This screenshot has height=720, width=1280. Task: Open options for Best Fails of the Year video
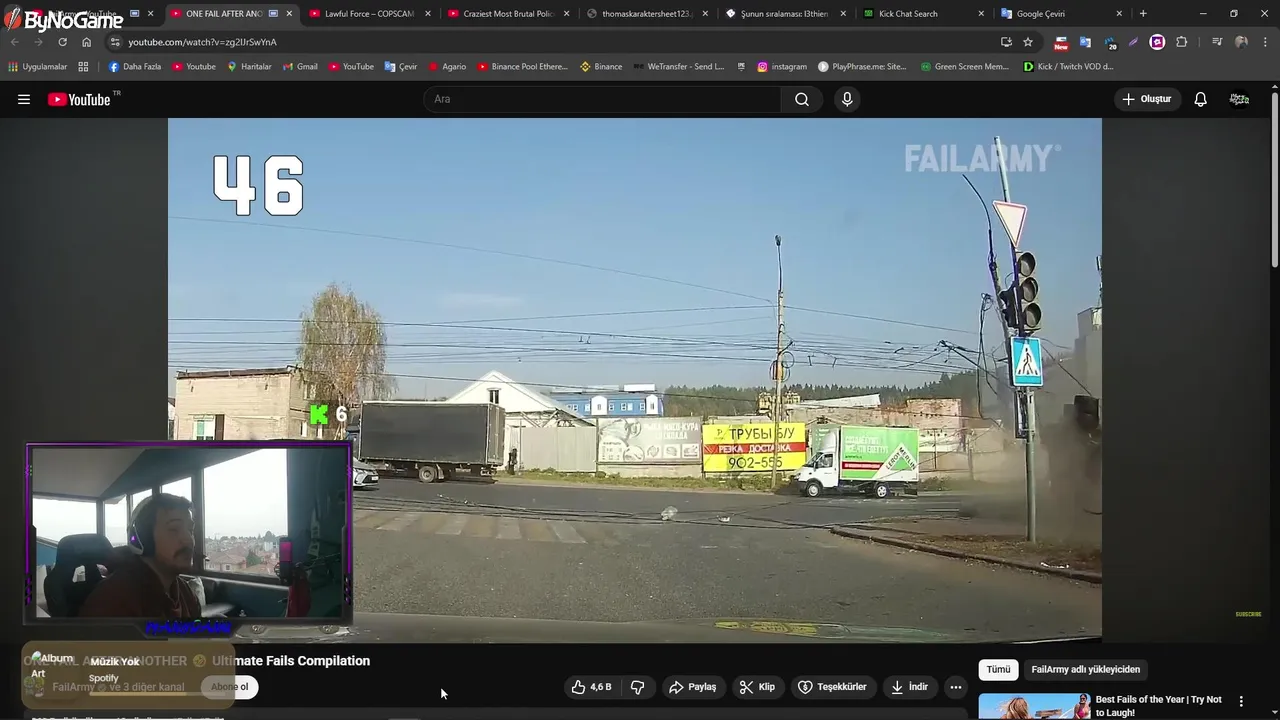1241,702
